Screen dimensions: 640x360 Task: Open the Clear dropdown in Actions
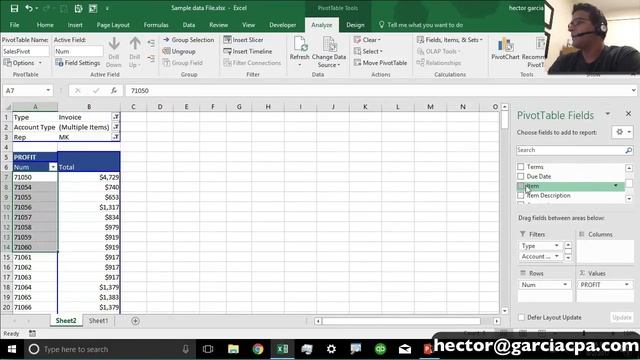click(367, 40)
